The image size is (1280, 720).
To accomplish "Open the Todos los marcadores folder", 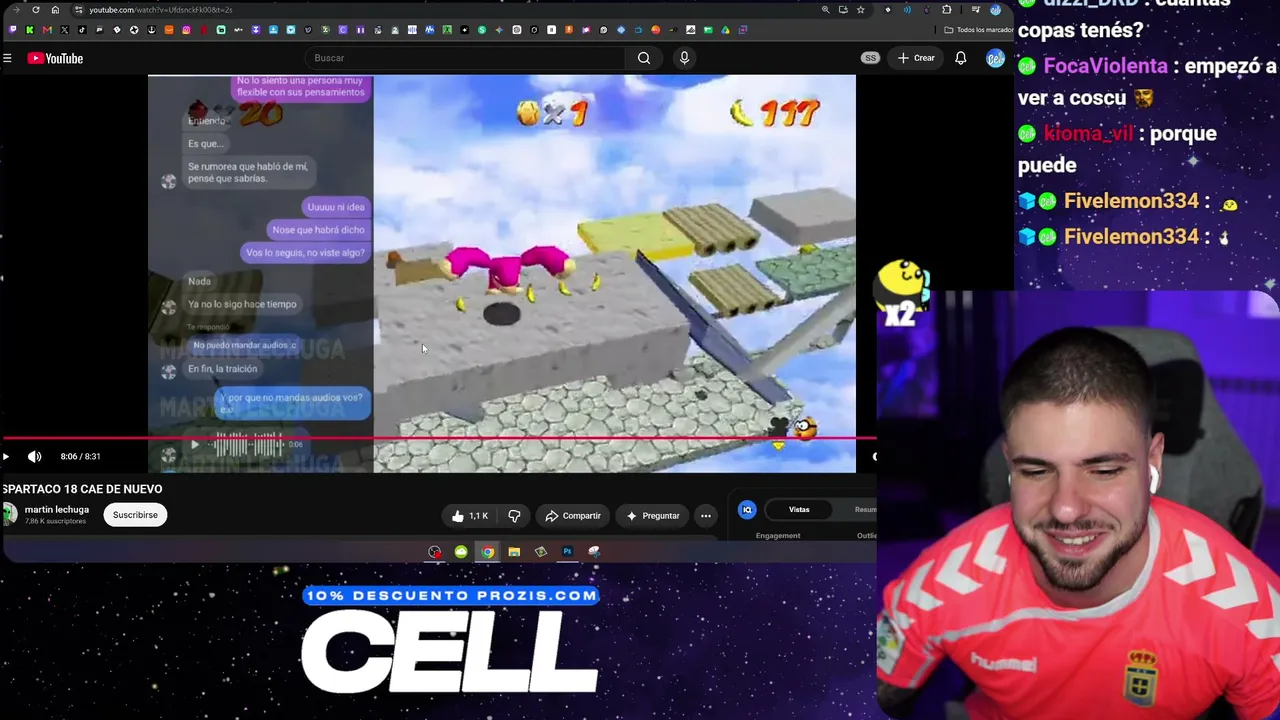I will click(x=978, y=30).
